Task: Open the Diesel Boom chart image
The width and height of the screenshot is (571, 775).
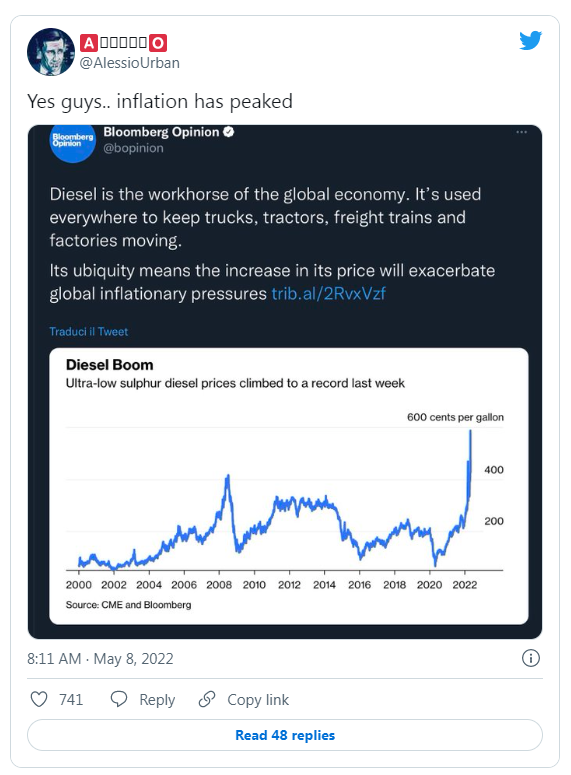Action: point(289,486)
